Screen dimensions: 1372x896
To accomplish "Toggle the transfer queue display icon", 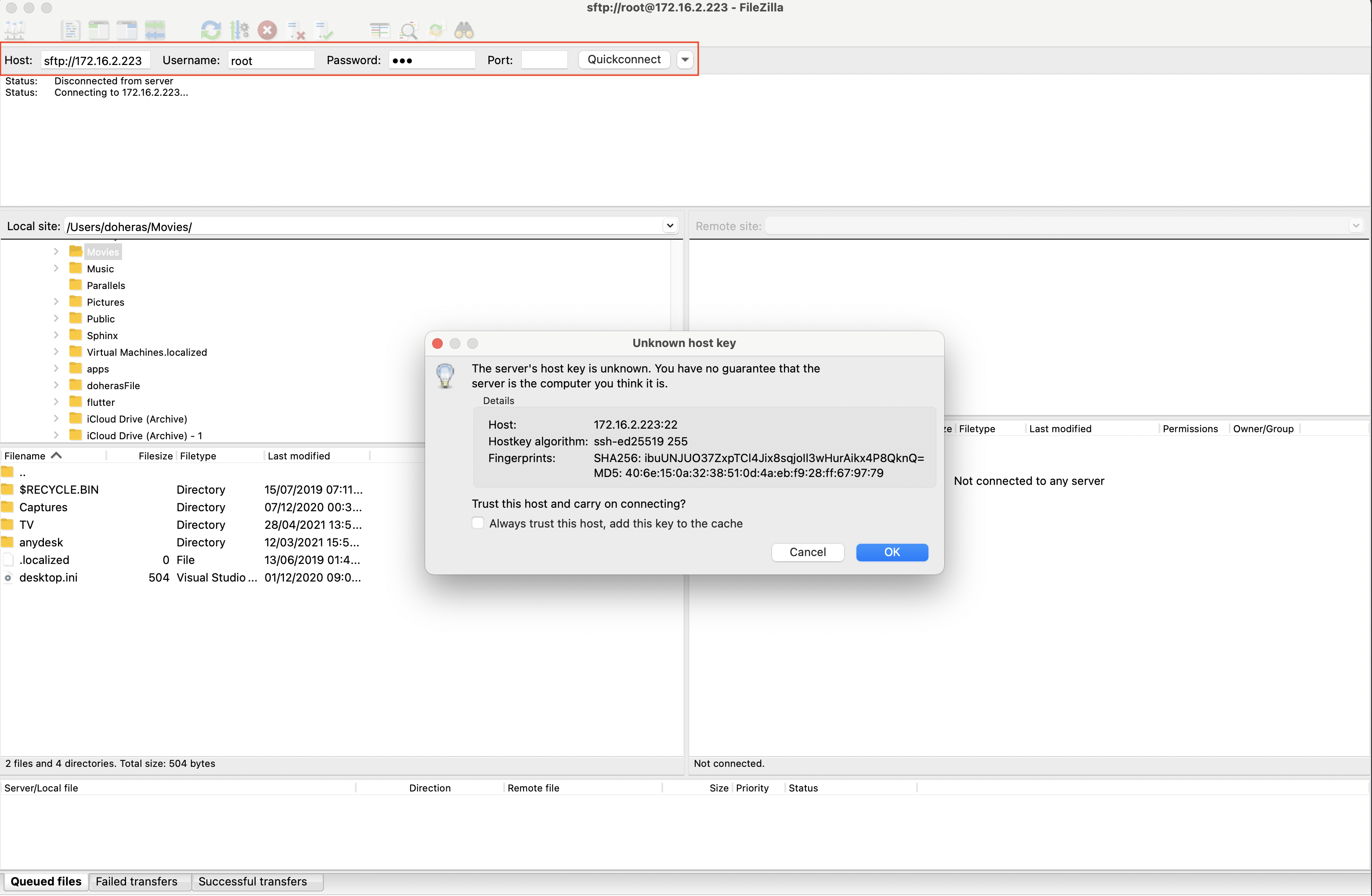I will 155,30.
